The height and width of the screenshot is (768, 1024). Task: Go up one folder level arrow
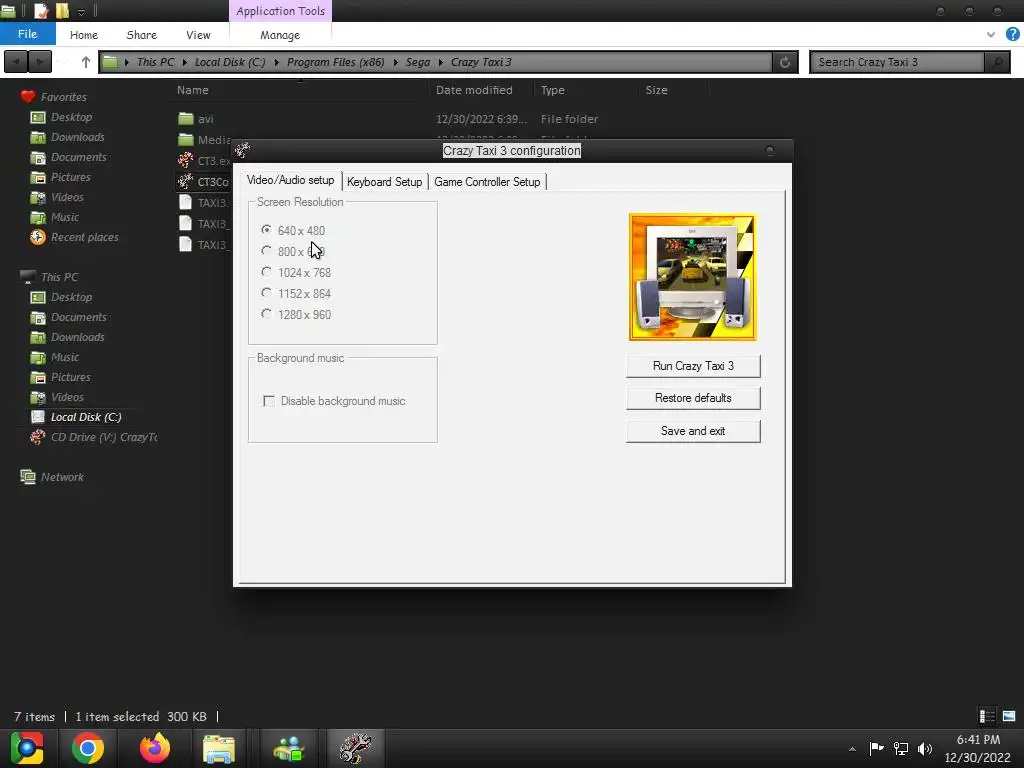click(x=86, y=62)
